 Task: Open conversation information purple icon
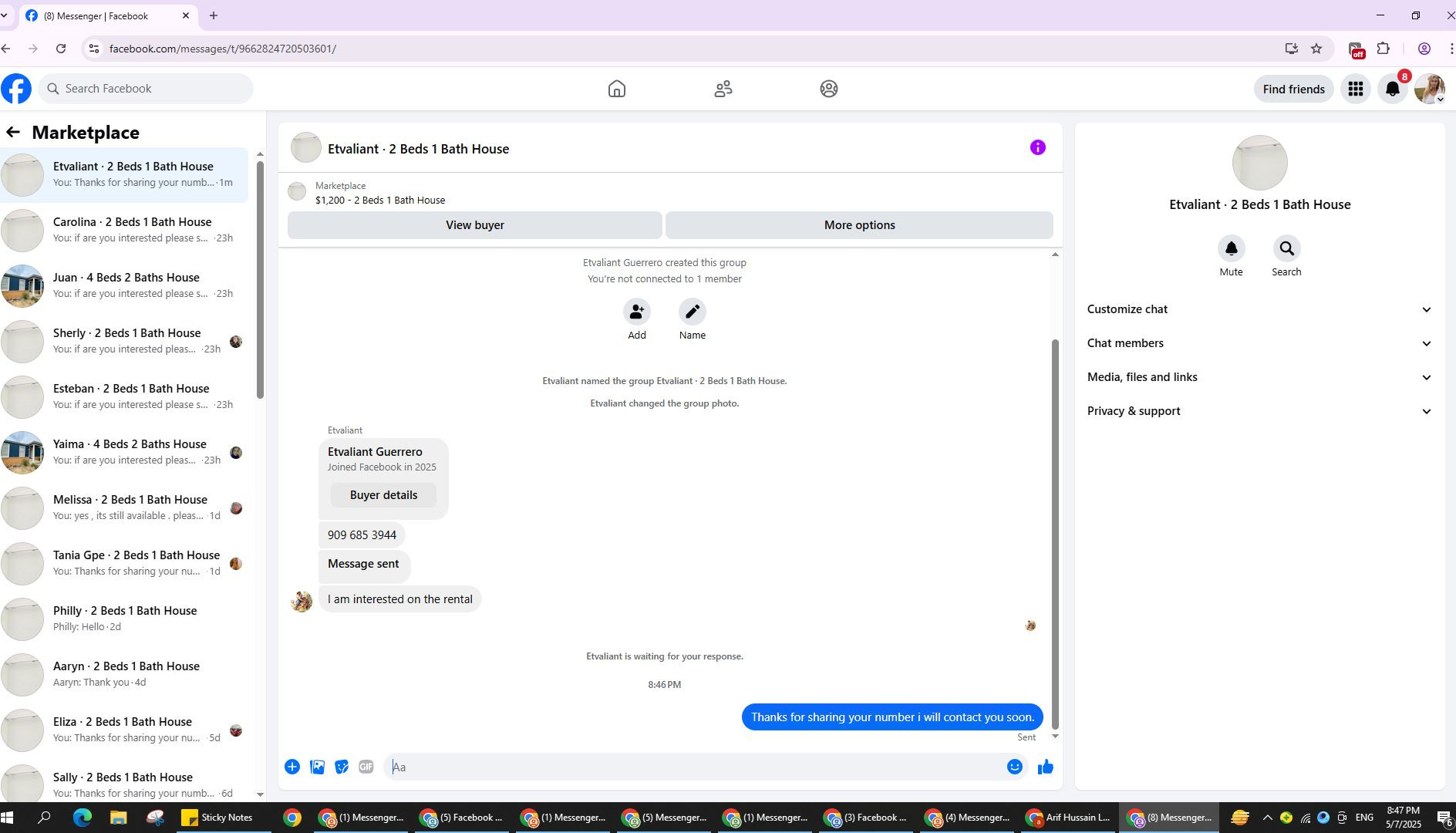coord(1038,147)
